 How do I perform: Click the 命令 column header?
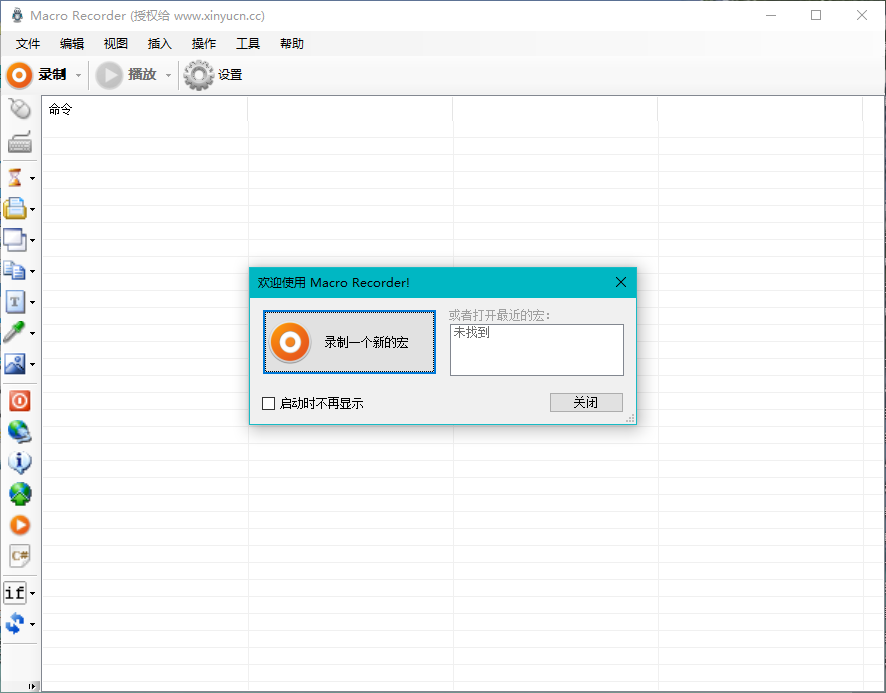pos(145,109)
